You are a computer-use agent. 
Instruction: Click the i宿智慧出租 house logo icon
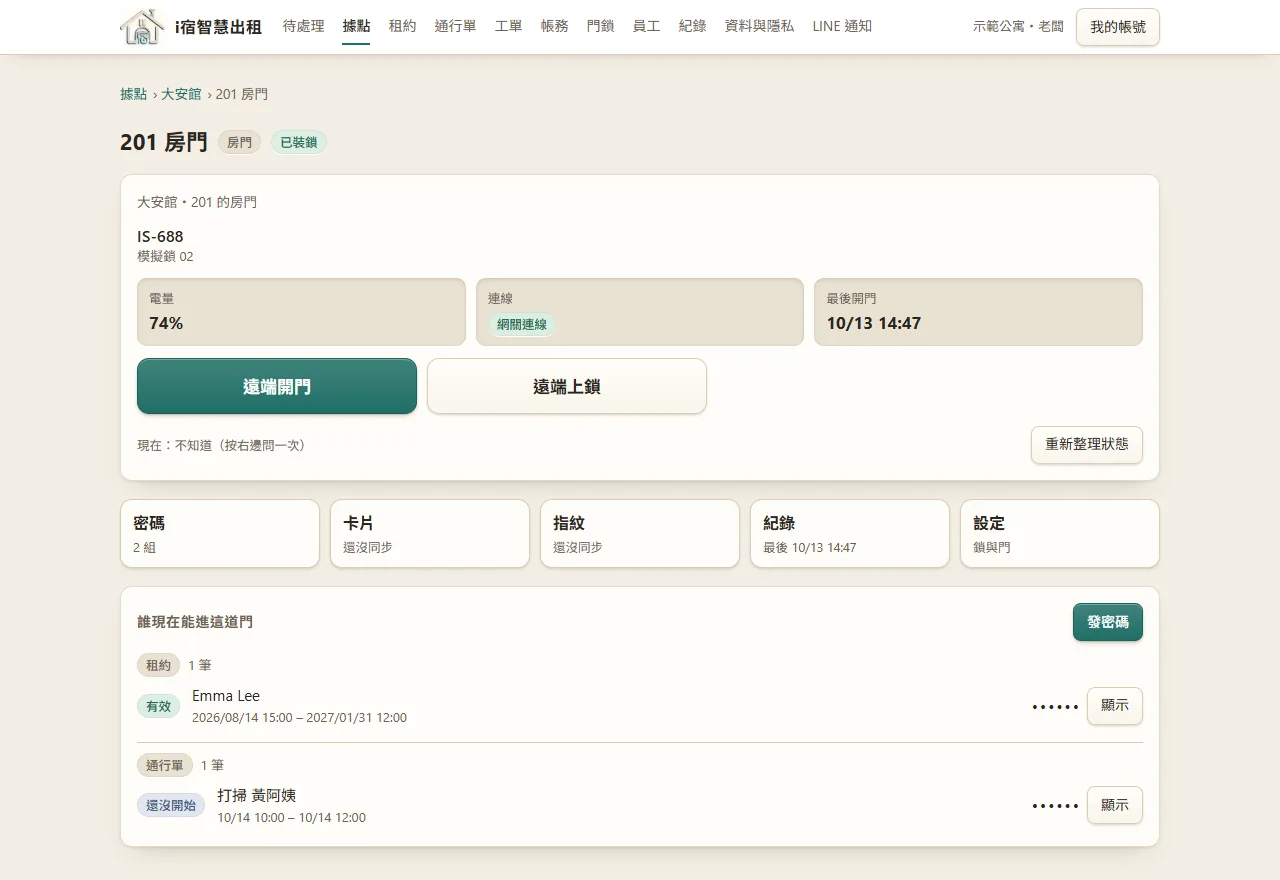[142, 27]
